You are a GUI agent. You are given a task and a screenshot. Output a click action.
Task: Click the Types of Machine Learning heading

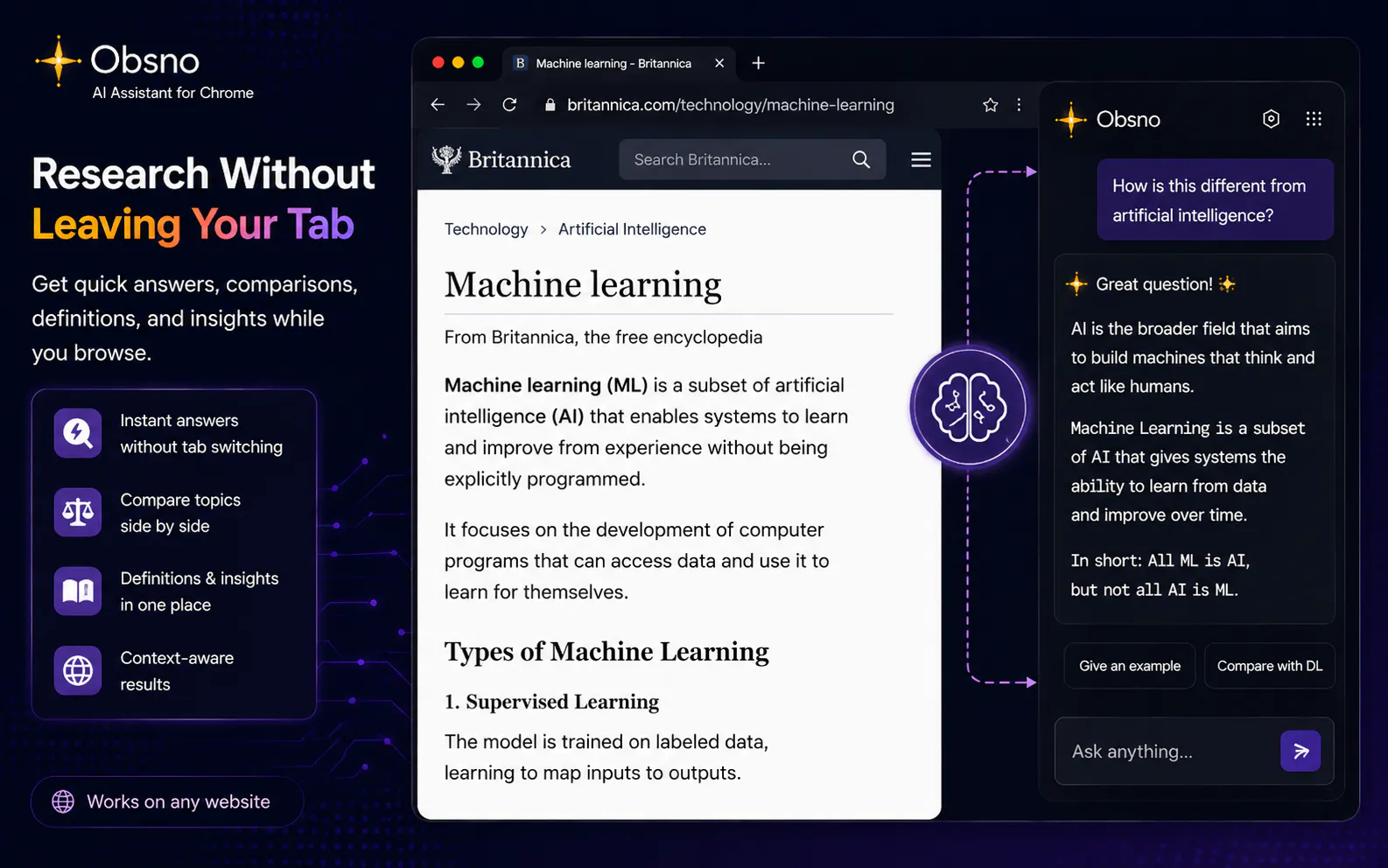(606, 652)
